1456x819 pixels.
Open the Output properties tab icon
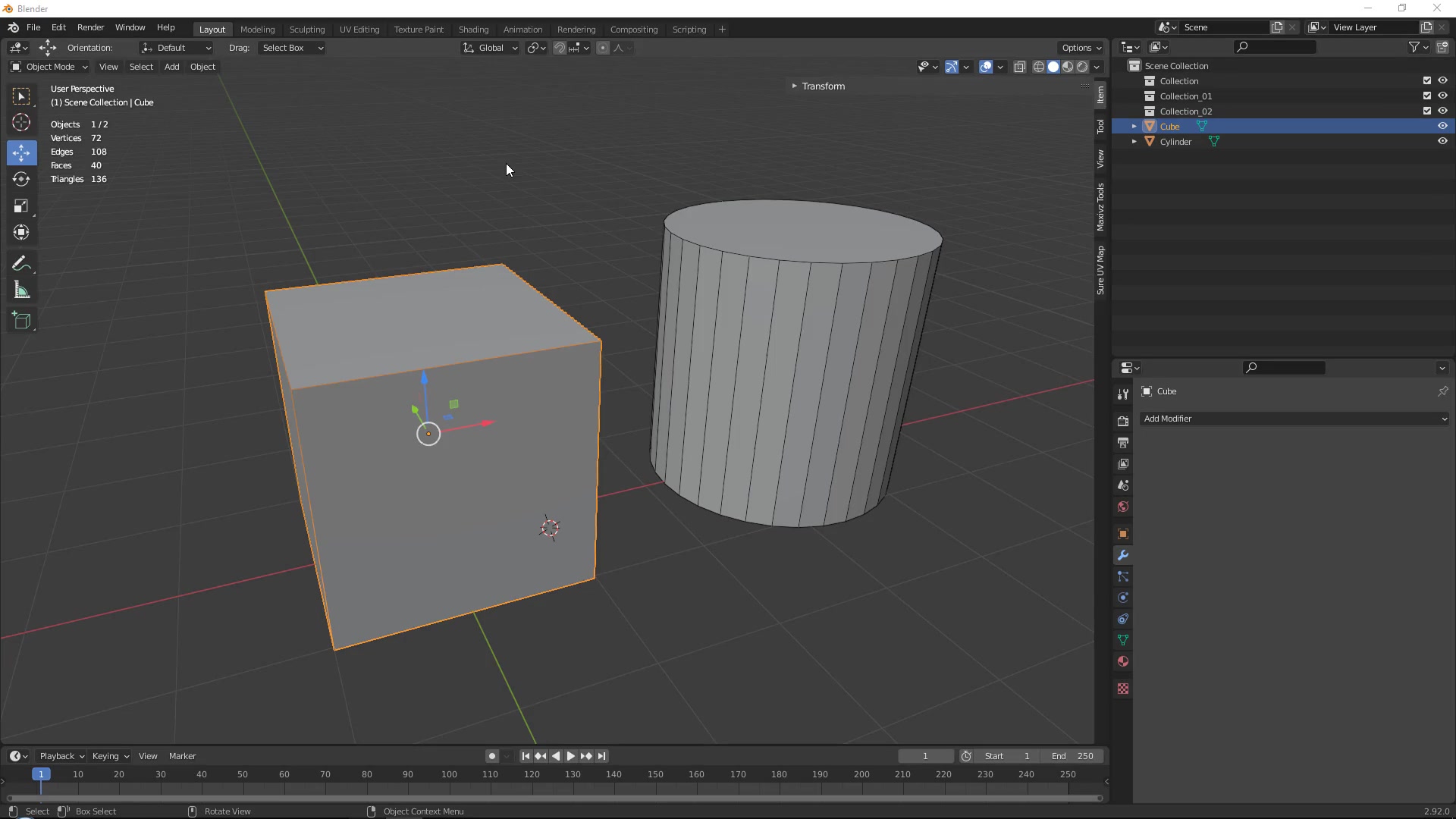click(1123, 442)
